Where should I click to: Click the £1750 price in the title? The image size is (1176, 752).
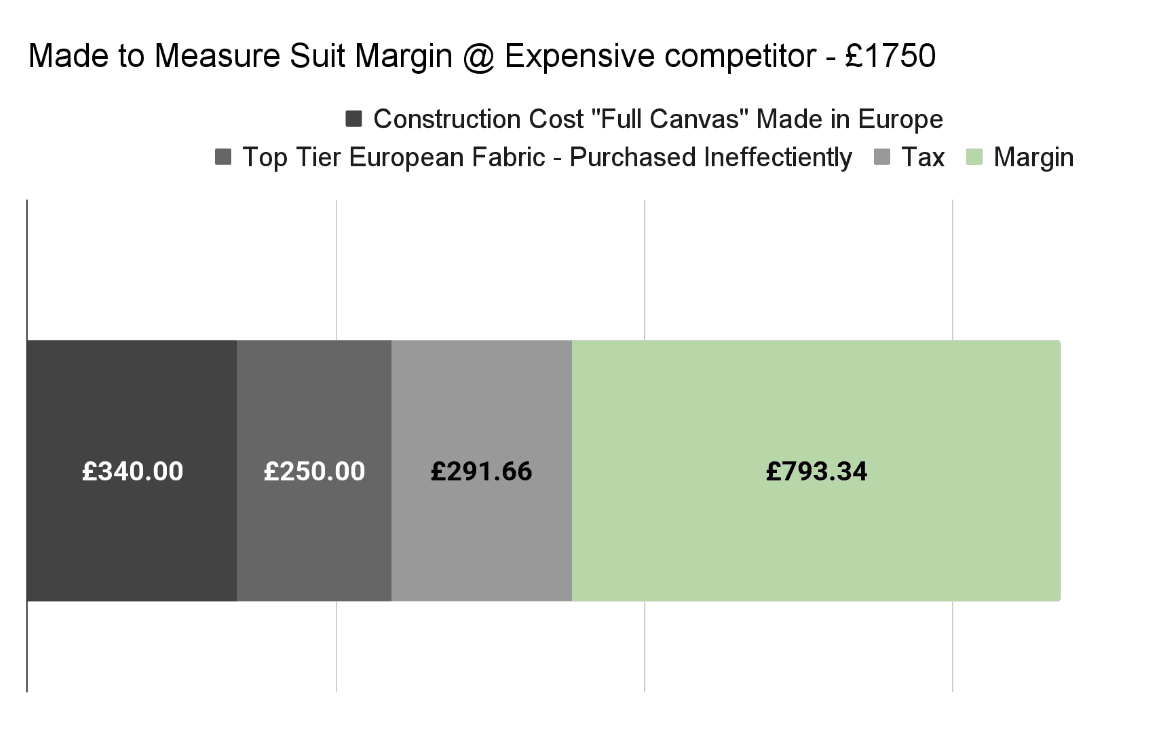(x=890, y=56)
